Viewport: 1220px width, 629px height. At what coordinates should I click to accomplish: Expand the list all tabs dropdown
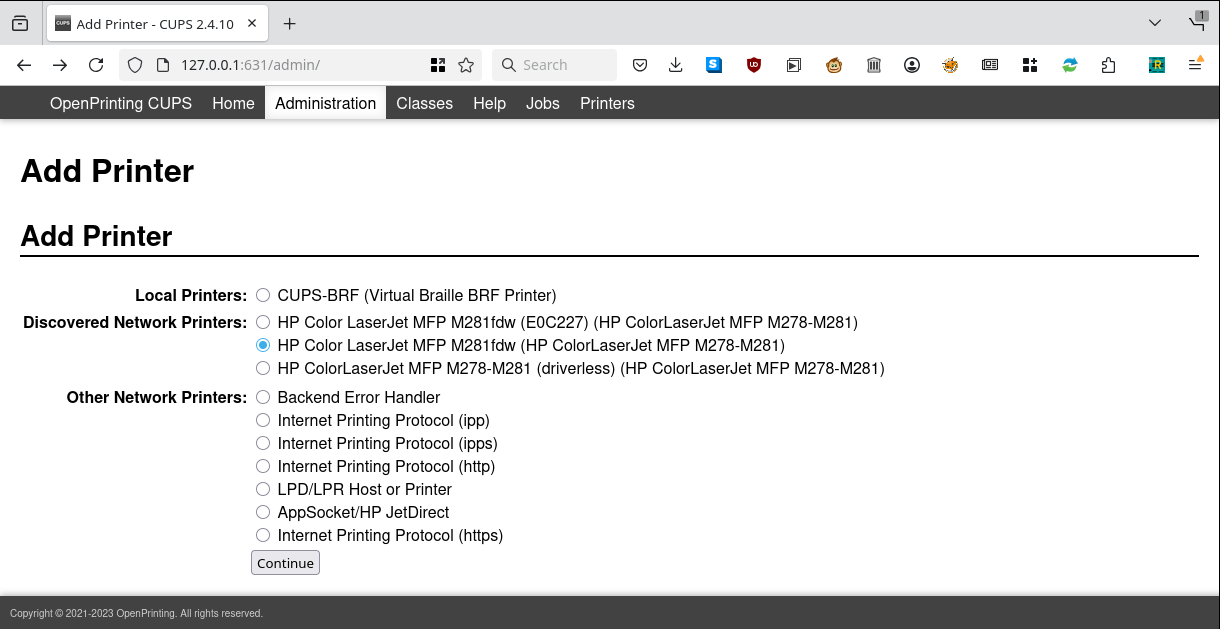(x=1155, y=23)
